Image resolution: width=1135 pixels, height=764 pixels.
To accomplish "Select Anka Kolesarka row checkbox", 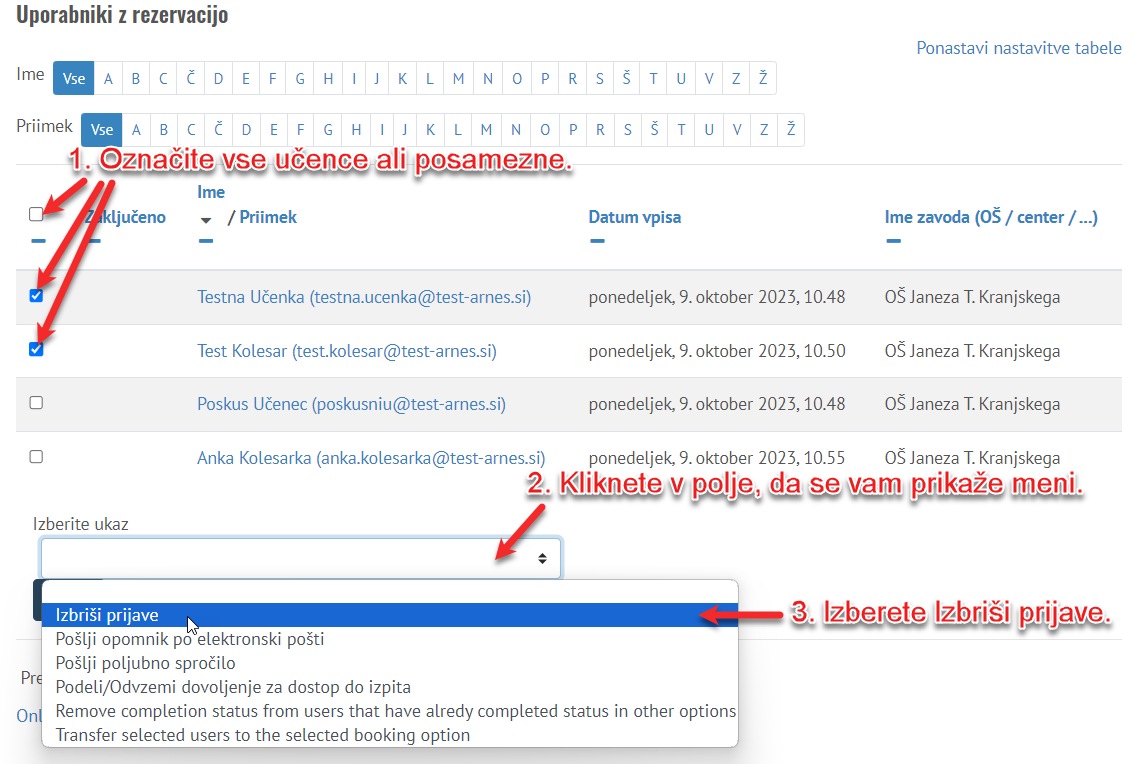I will (x=37, y=457).
